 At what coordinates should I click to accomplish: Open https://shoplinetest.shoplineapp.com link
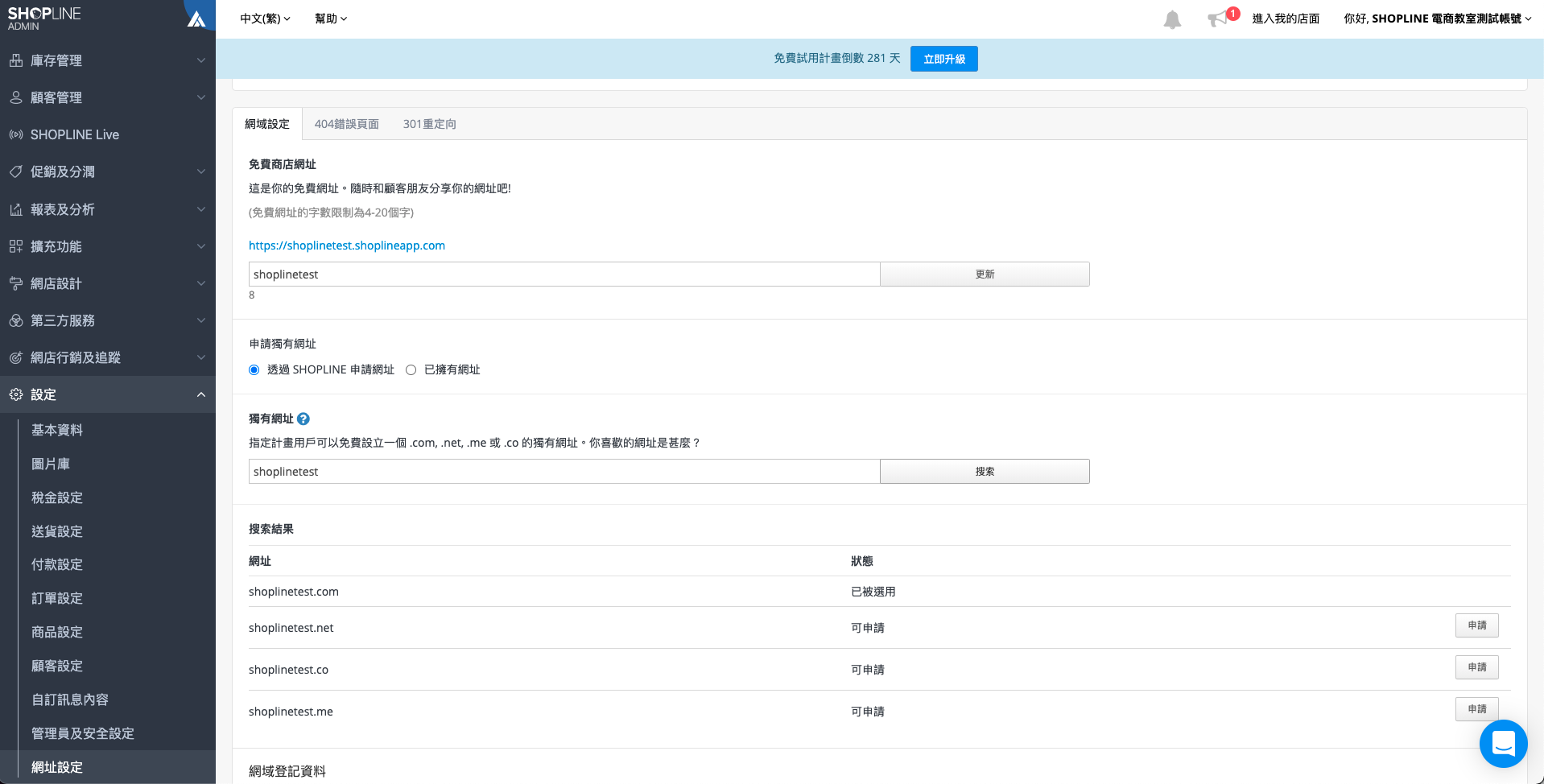[347, 246]
